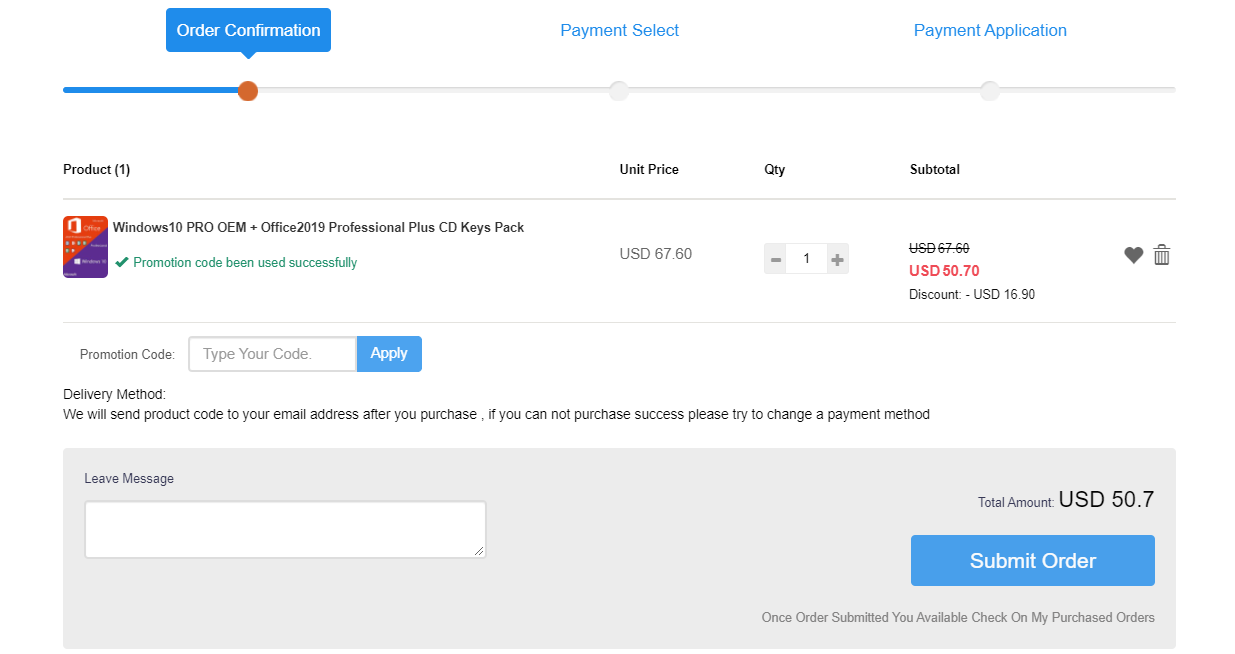Click into the Leave Message text box

(285, 529)
